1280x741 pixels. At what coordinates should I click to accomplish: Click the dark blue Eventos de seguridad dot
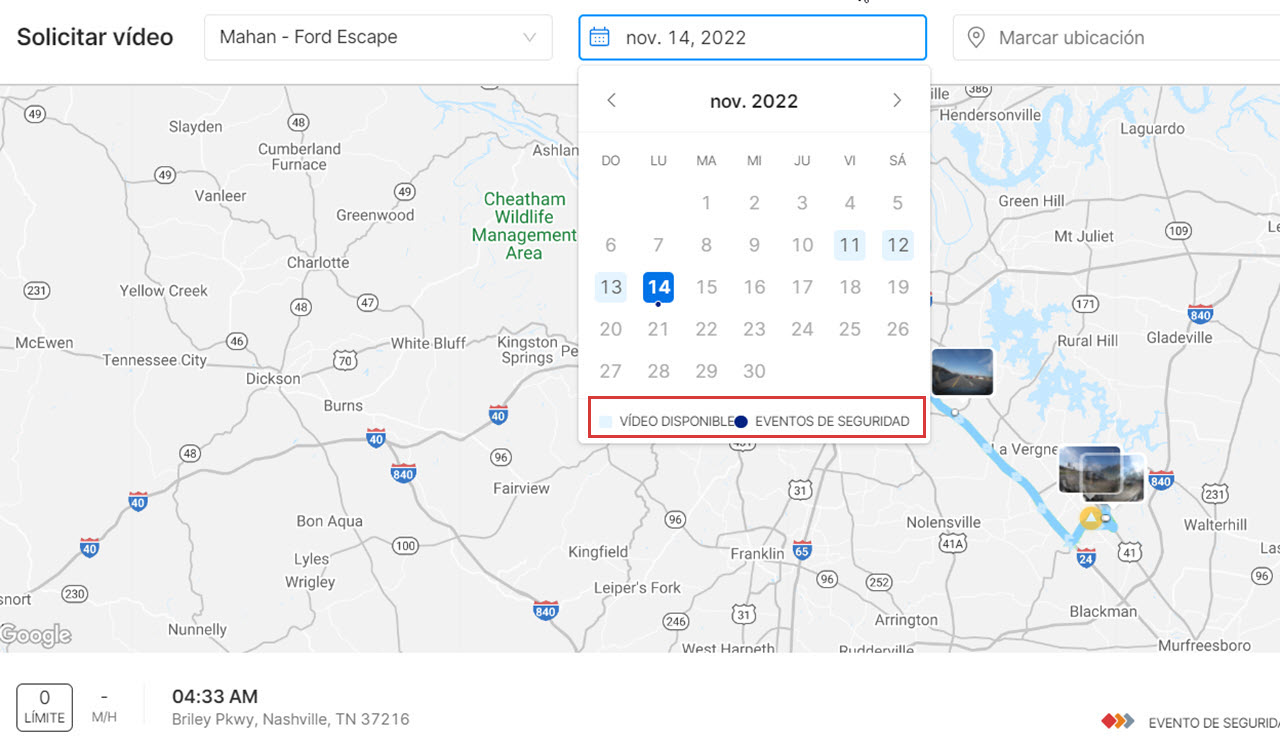741,422
